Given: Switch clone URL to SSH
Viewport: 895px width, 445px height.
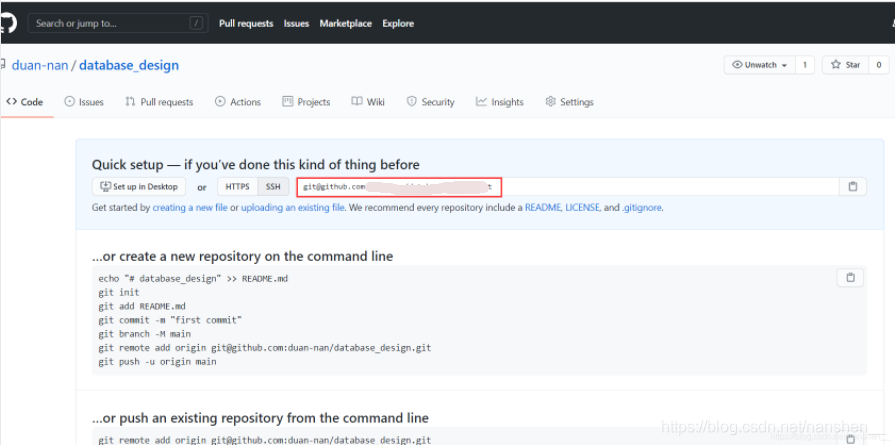Looking at the screenshot, I should (273, 187).
